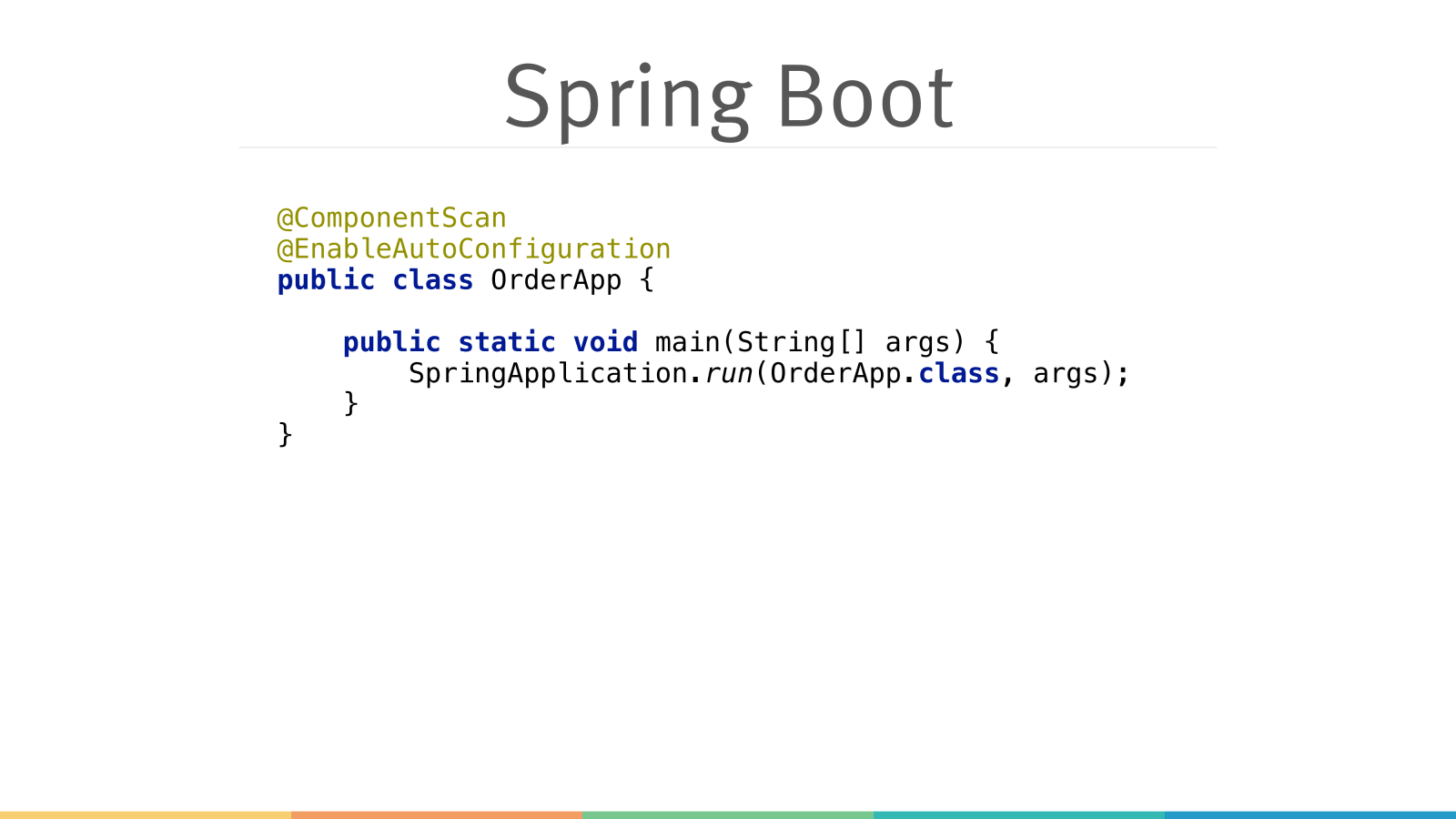Select the @EnableAutoConfiguration annotation line
This screenshot has width=1456, height=819.
pos(473,249)
